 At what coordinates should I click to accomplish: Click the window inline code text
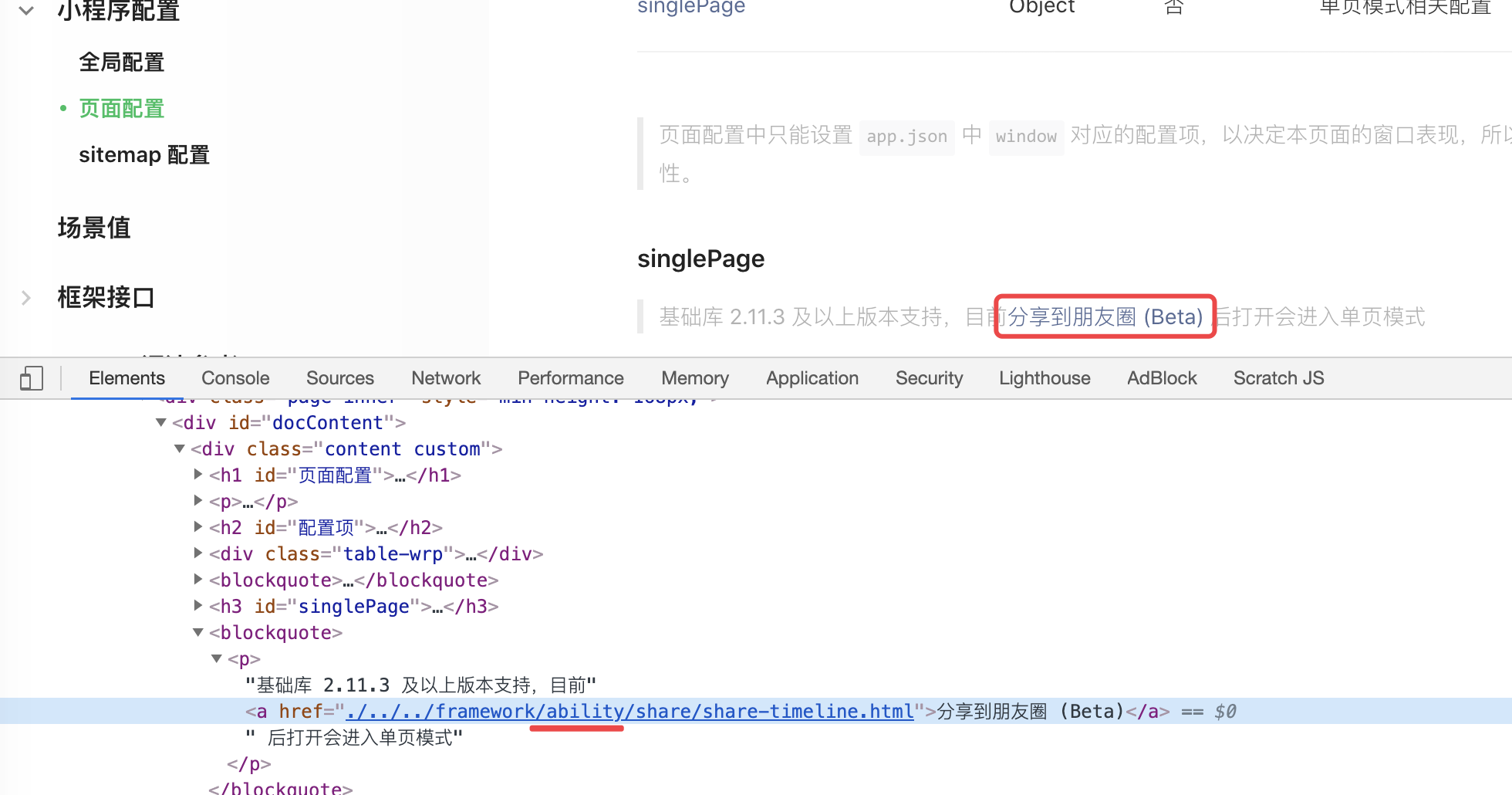pos(1026,137)
